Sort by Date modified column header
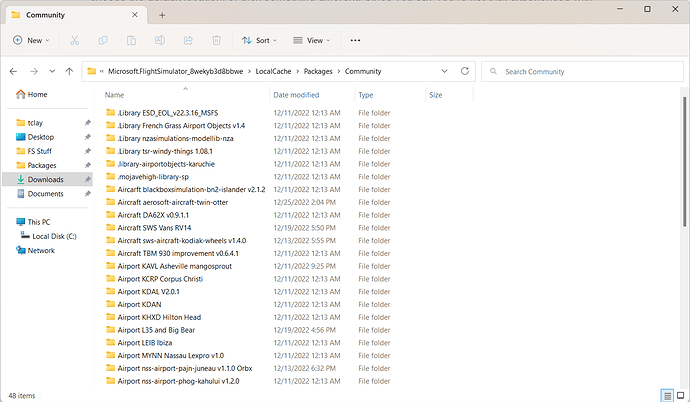 [x=296, y=95]
